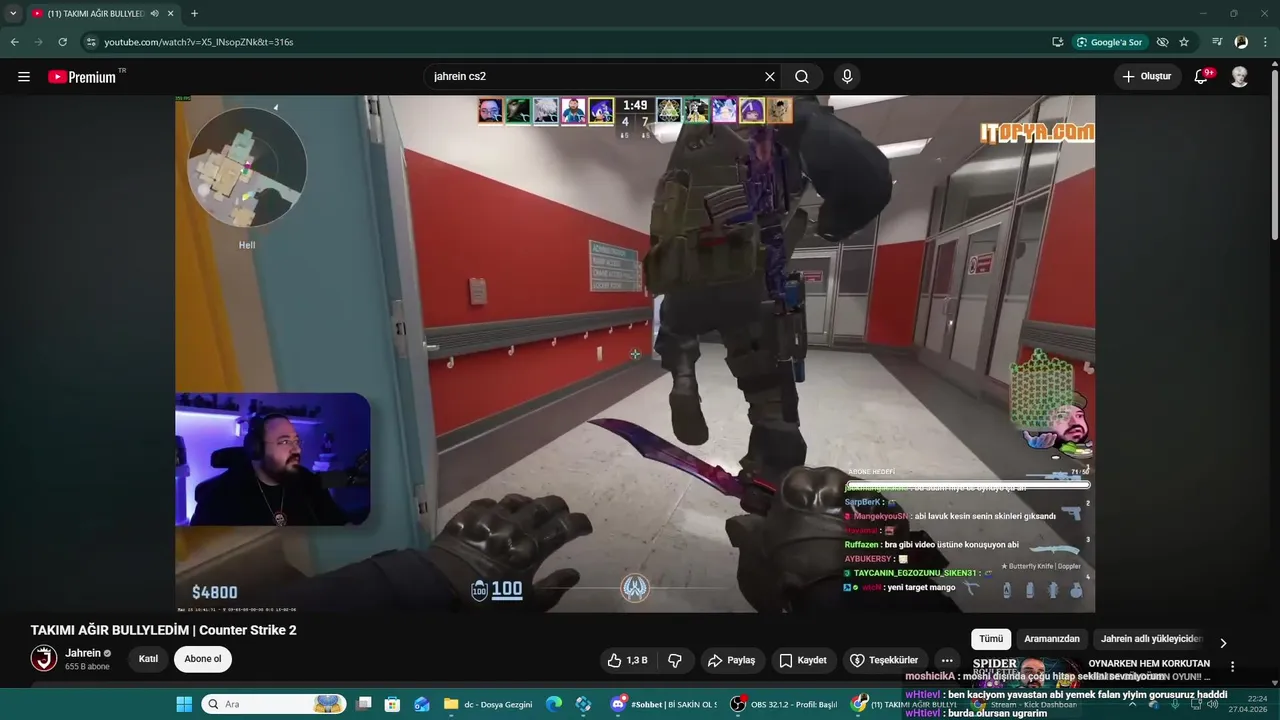Switch to Discord #Sohbet taskbar window
The width and height of the screenshot is (1280, 720).
[665, 704]
